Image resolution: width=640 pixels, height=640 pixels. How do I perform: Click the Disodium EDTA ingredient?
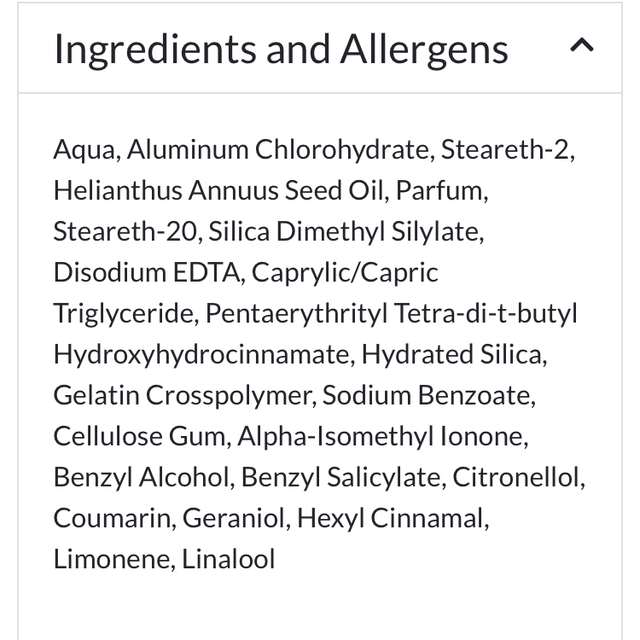[148, 273]
